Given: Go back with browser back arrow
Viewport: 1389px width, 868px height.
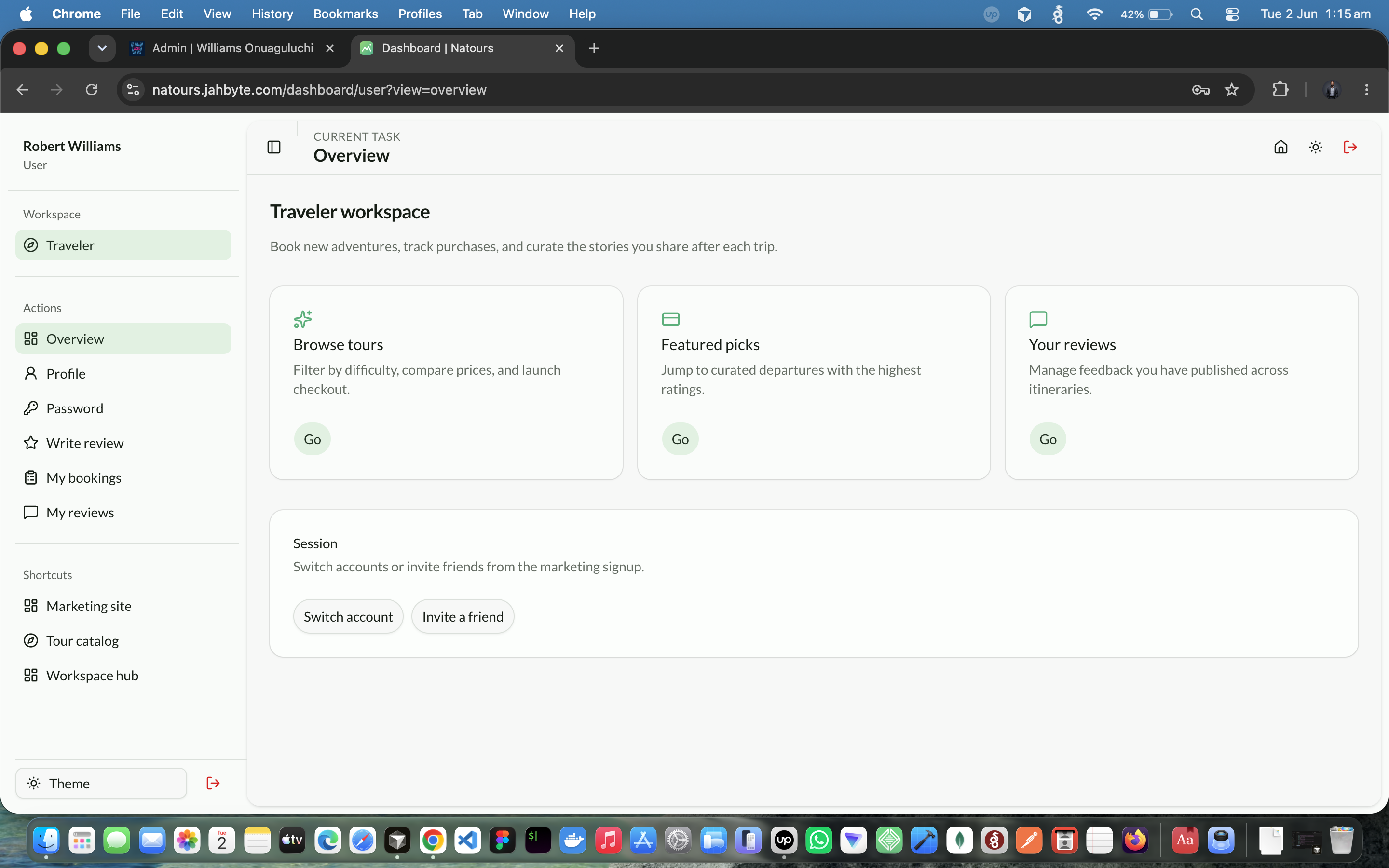Looking at the screenshot, I should [x=22, y=90].
